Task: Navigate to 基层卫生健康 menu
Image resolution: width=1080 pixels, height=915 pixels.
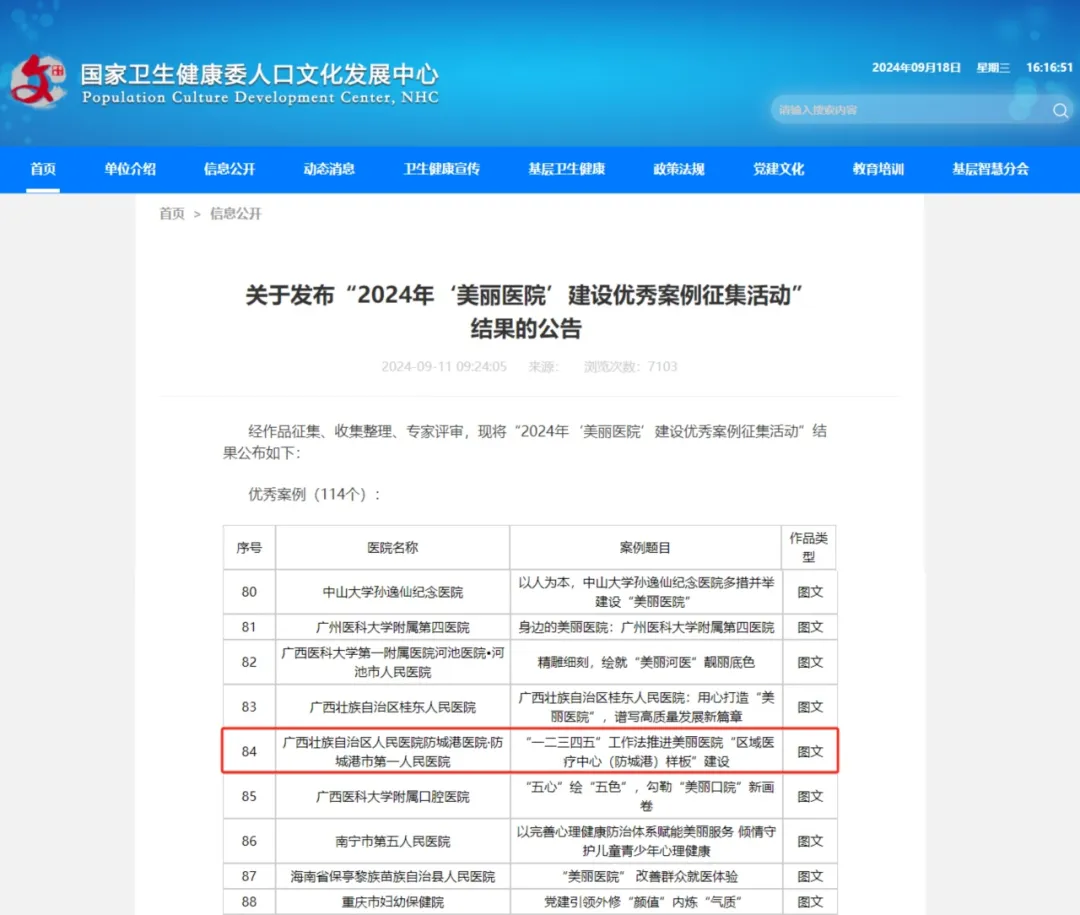Action: coord(567,169)
